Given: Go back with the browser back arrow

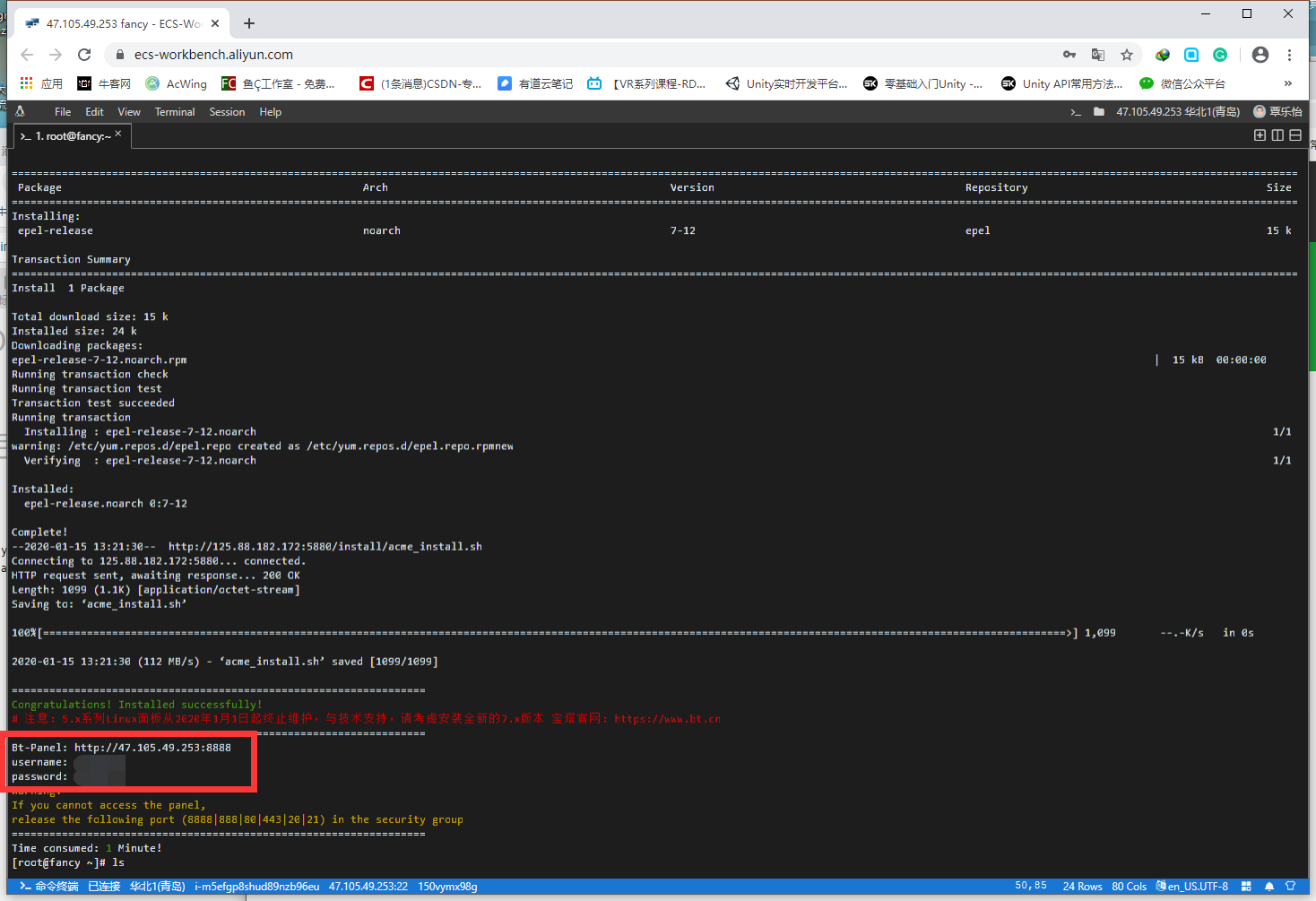Looking at the screenshot, I should 27,55.
